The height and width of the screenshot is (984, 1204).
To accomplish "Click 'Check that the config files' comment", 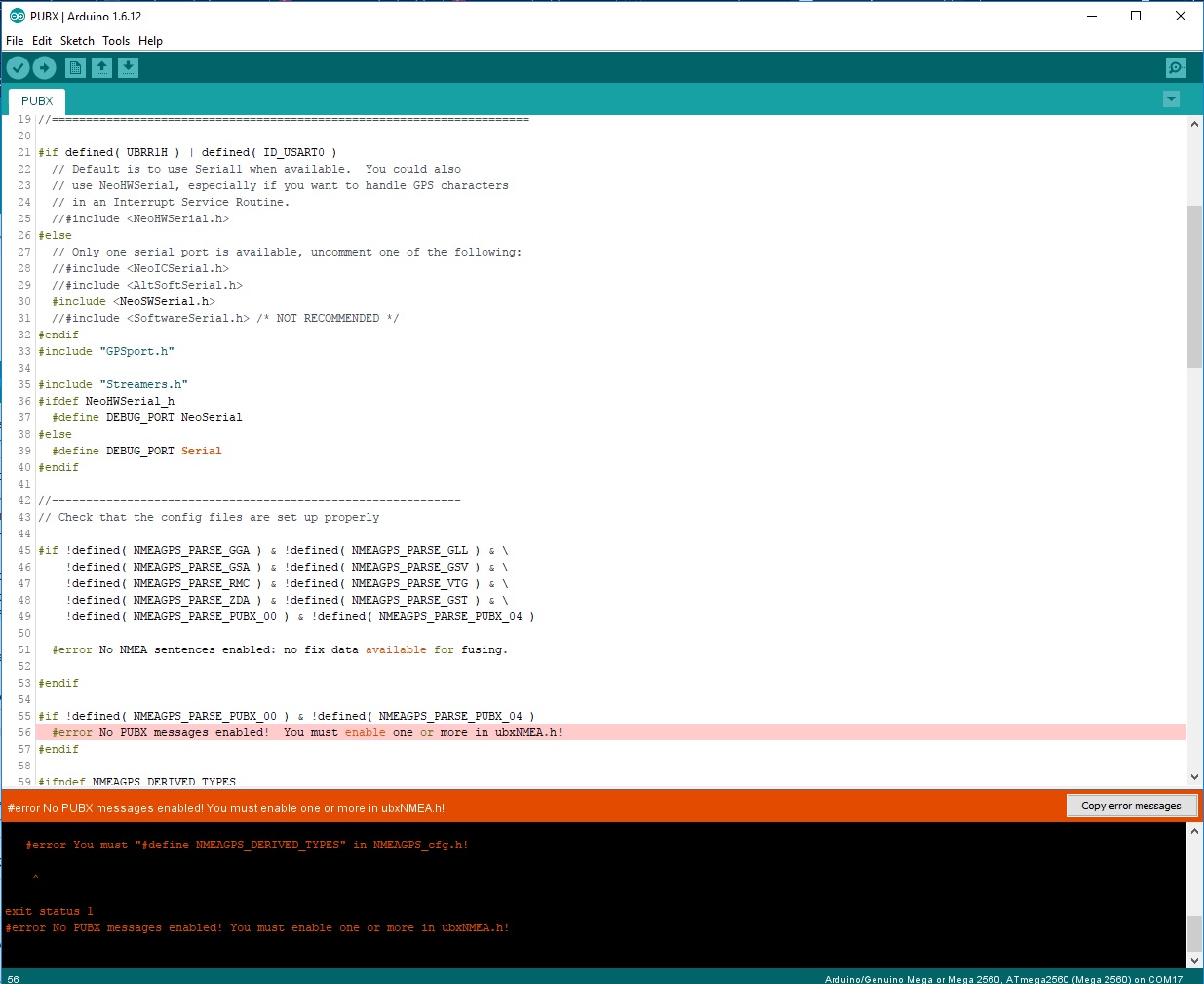I will (x=209, y=517).
